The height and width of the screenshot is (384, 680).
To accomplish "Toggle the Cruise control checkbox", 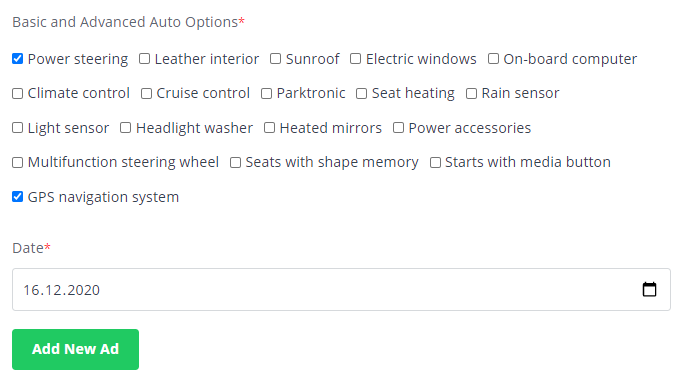I will click(x=147, y=93).
